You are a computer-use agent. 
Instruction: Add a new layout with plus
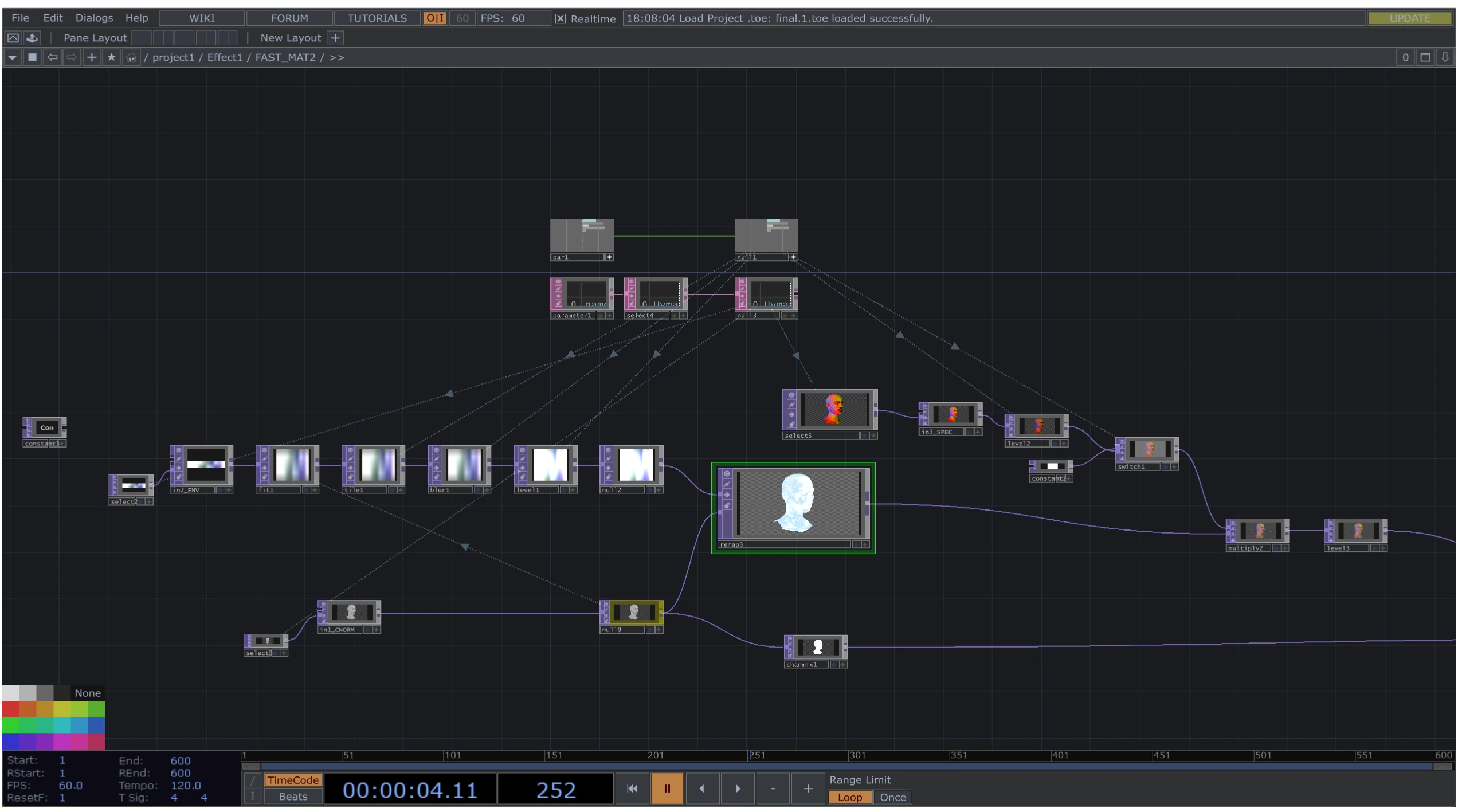click(335, 38)
